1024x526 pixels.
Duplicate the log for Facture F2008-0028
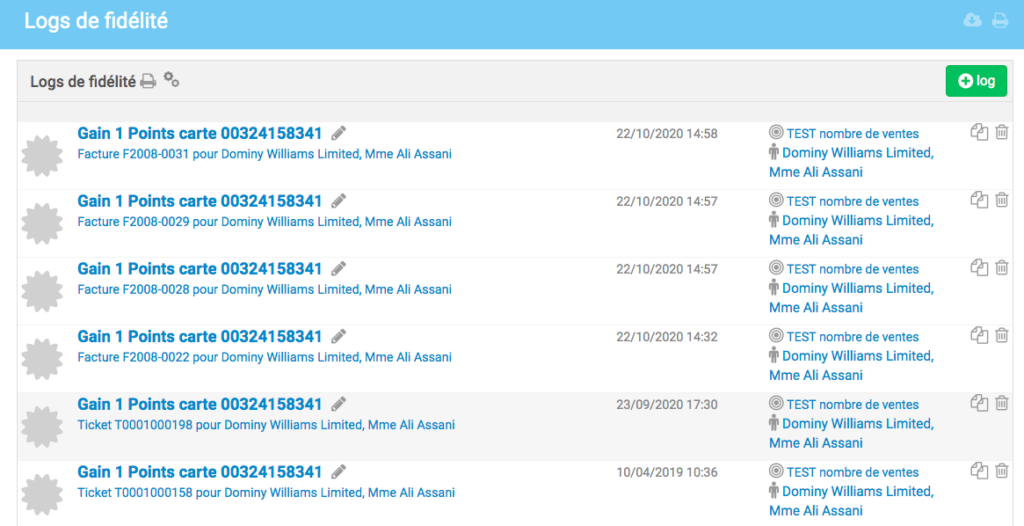tap(979, 267)
